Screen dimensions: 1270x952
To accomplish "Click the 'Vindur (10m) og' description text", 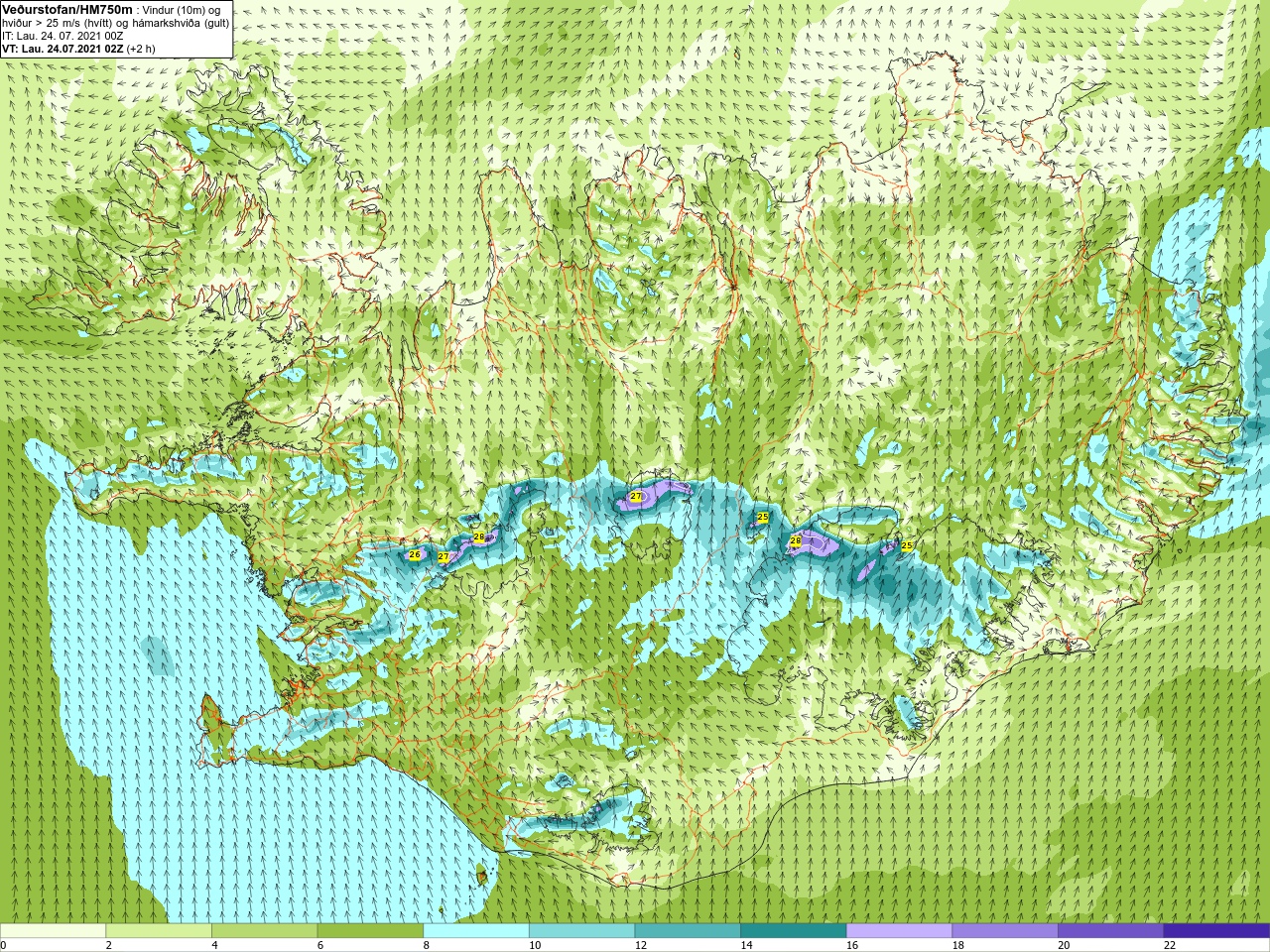I will click(x=182, y=9).
